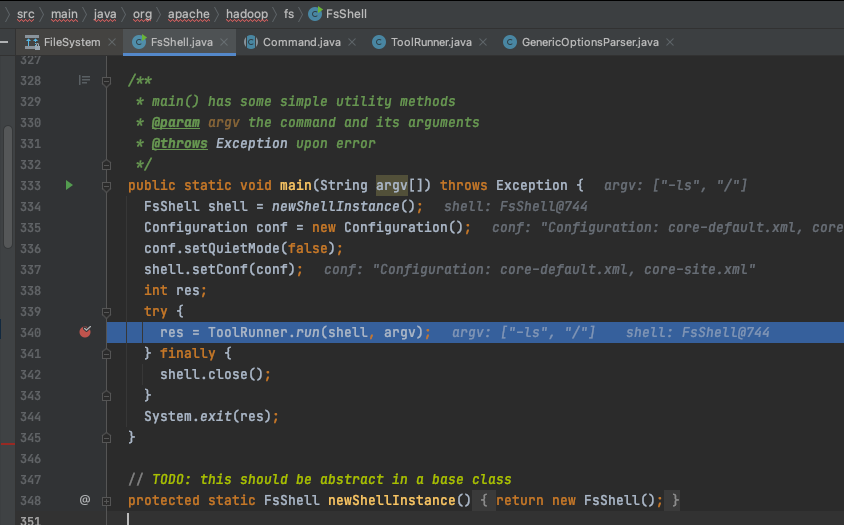Collapse the main method fold at line 333
The width and height of the screenshot is (844, 525).
click(107, 186)
